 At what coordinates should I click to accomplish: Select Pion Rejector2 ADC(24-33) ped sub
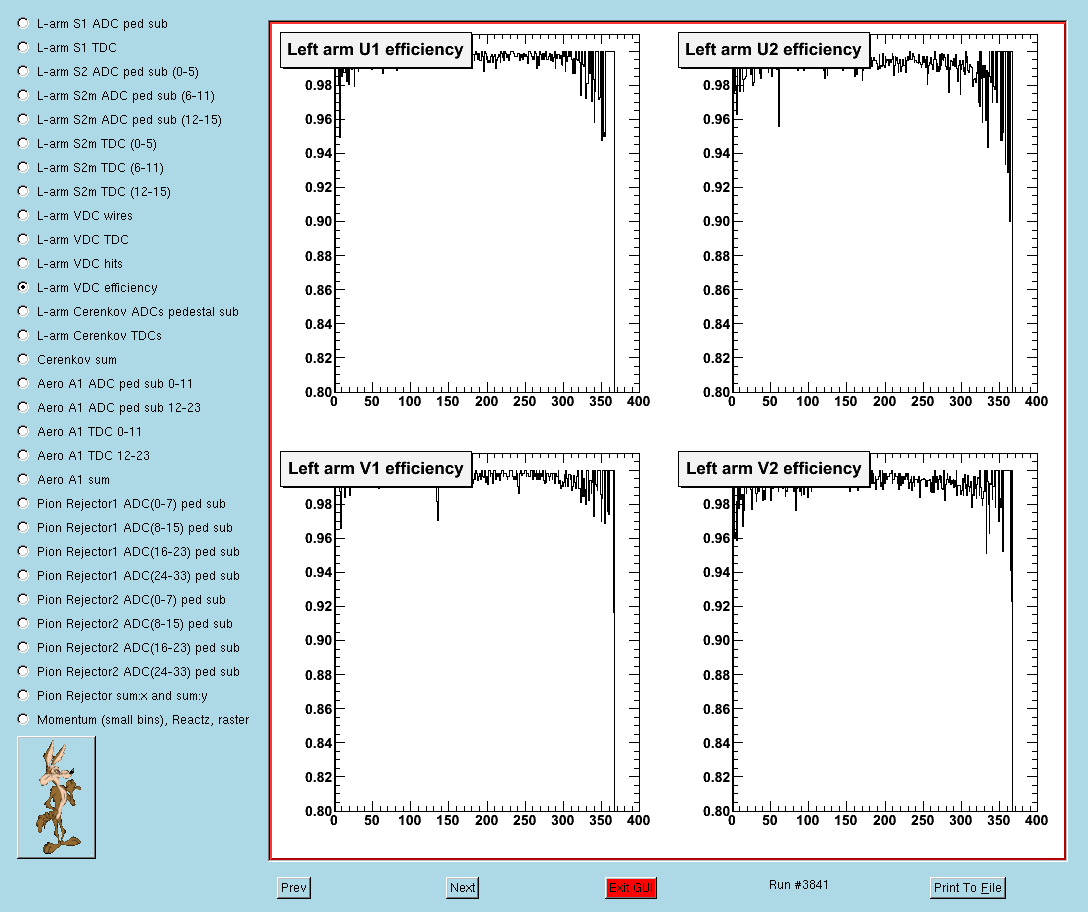point(23,671)
